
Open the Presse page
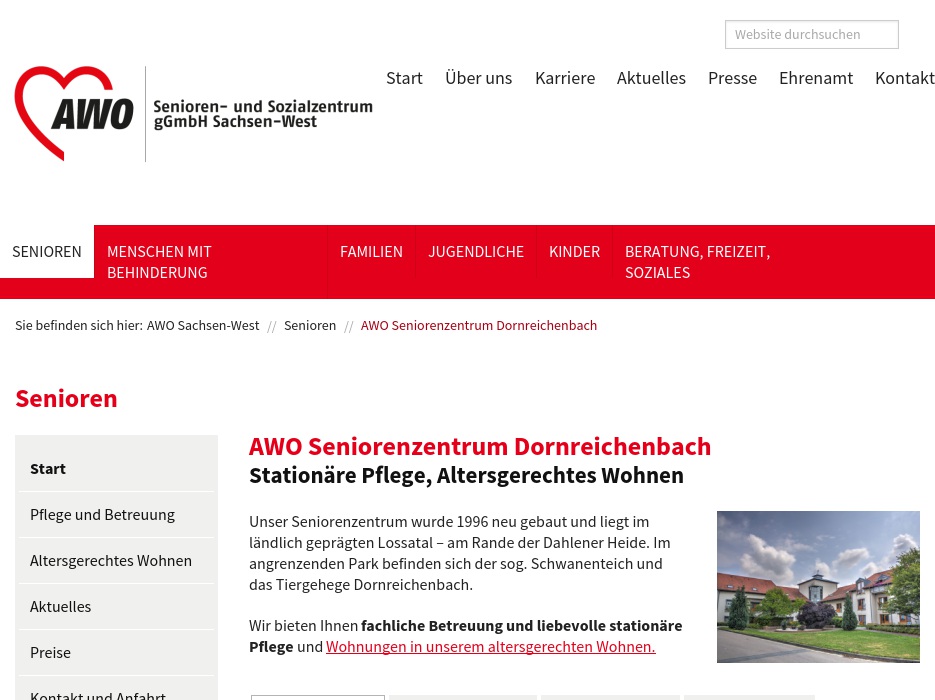(x=732, y=78)
